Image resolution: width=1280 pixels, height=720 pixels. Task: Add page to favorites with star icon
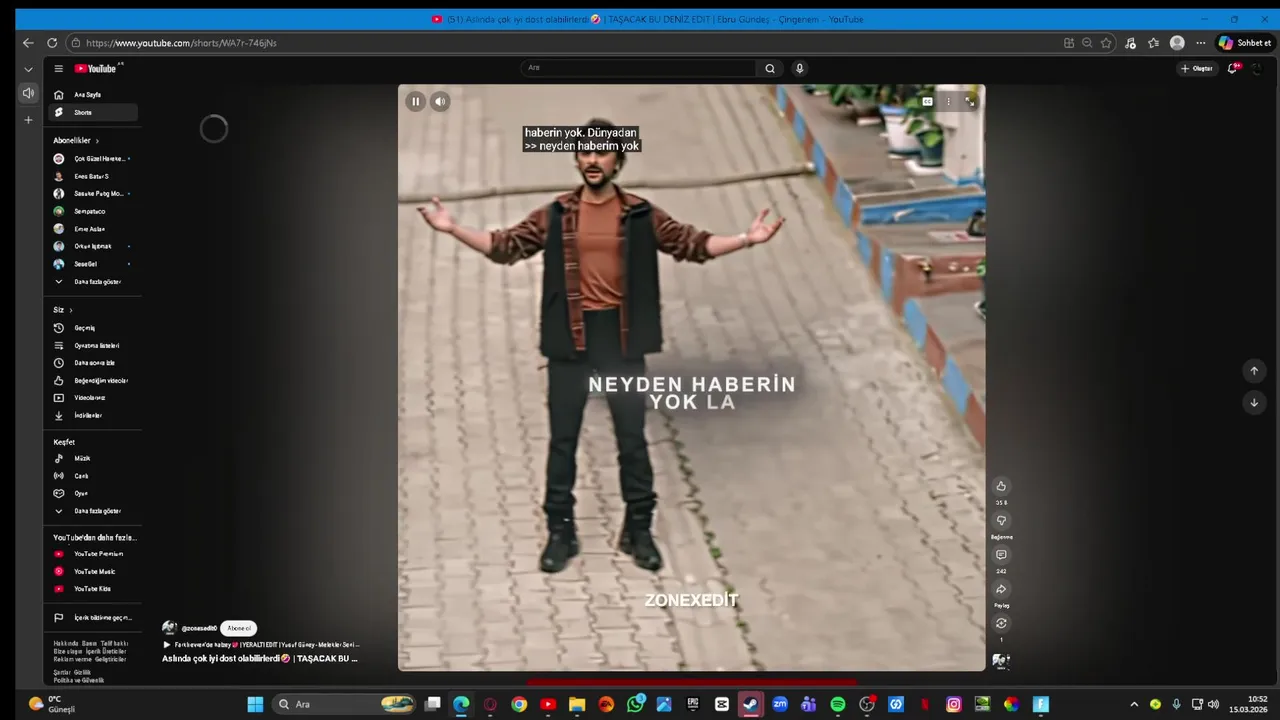[x=1106, y=43]
